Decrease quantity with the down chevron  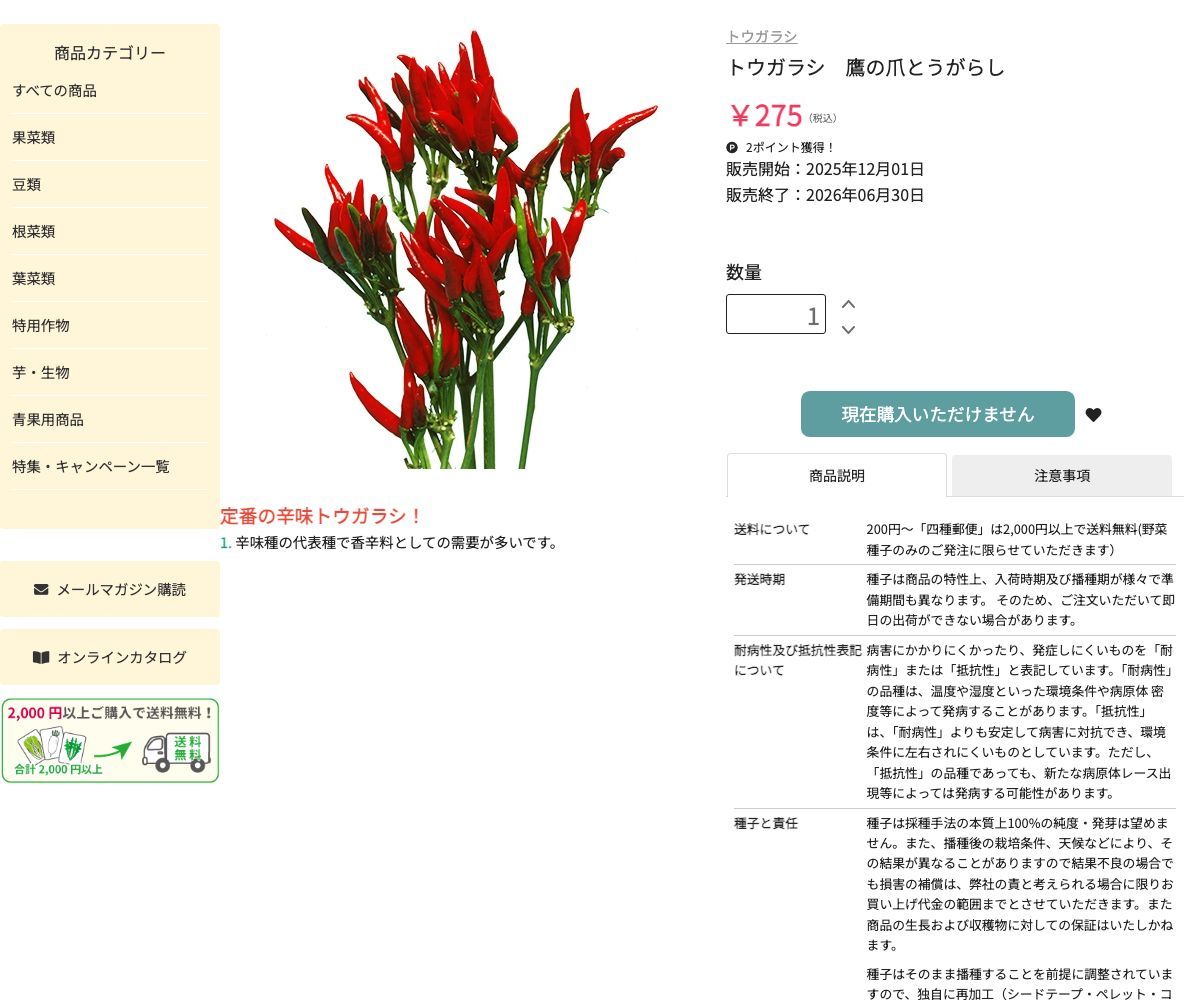coord(848,328)
